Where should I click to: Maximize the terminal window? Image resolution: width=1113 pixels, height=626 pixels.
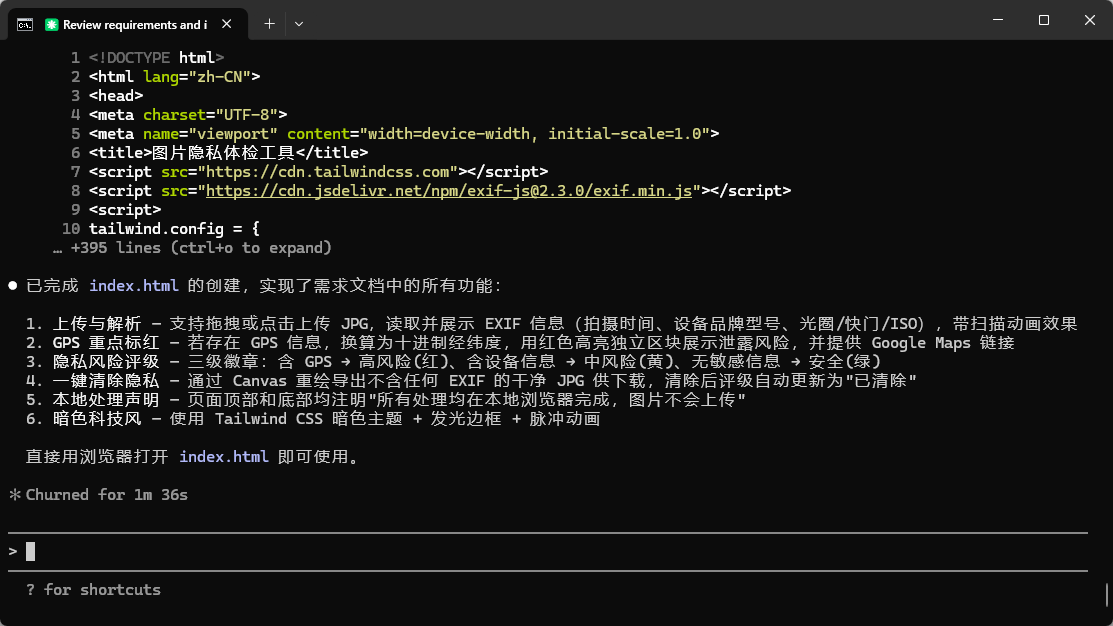tap(1043, 20)
